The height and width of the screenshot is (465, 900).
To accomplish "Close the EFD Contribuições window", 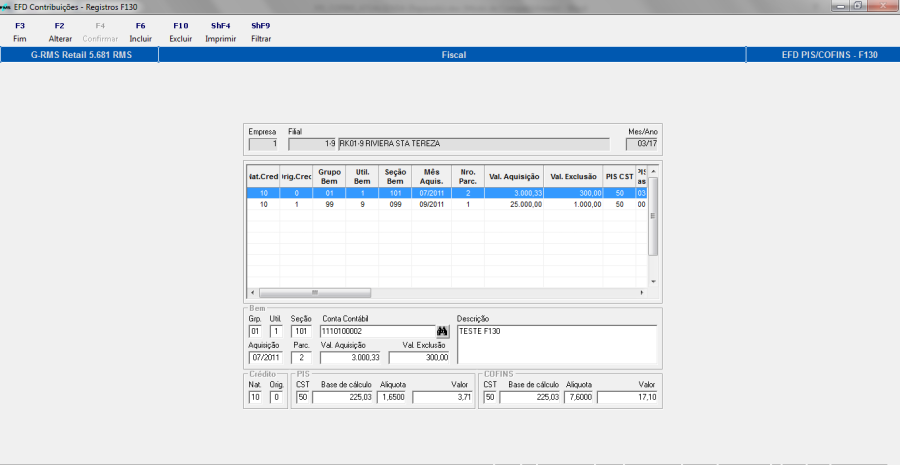I will 883,6.
